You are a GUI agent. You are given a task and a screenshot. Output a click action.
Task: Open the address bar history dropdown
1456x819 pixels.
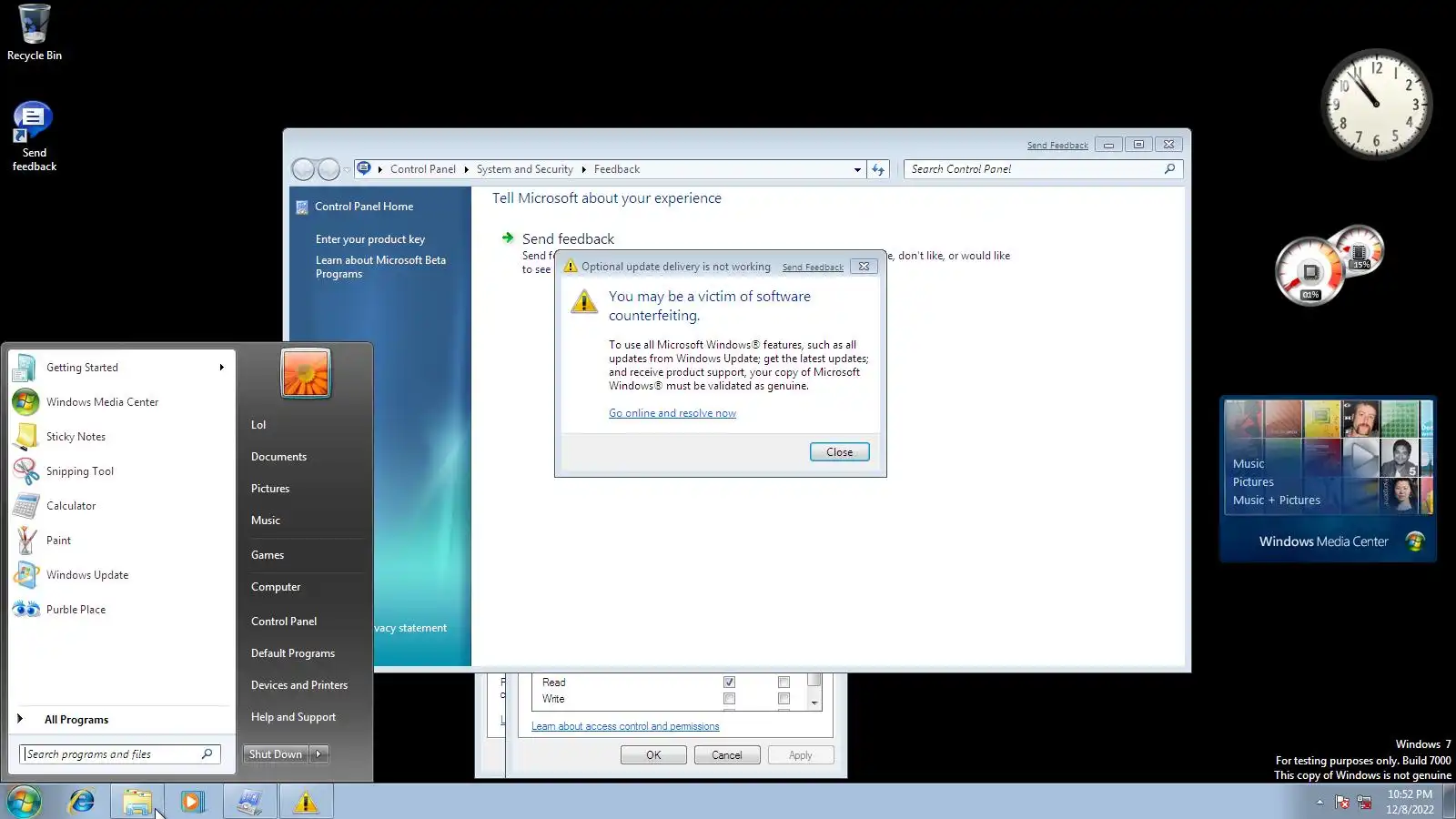pyautogui.click(x=857, y=169)
